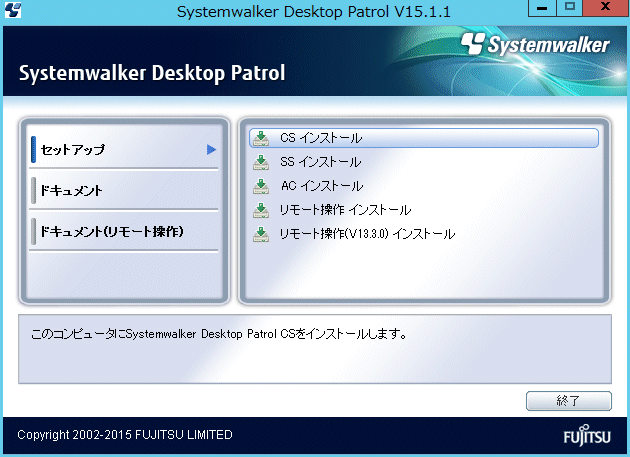Image resolution: width=630 pixels, height=457 pixels.
Task: Select the セットアップ menu item
Action: coord(73,149)
